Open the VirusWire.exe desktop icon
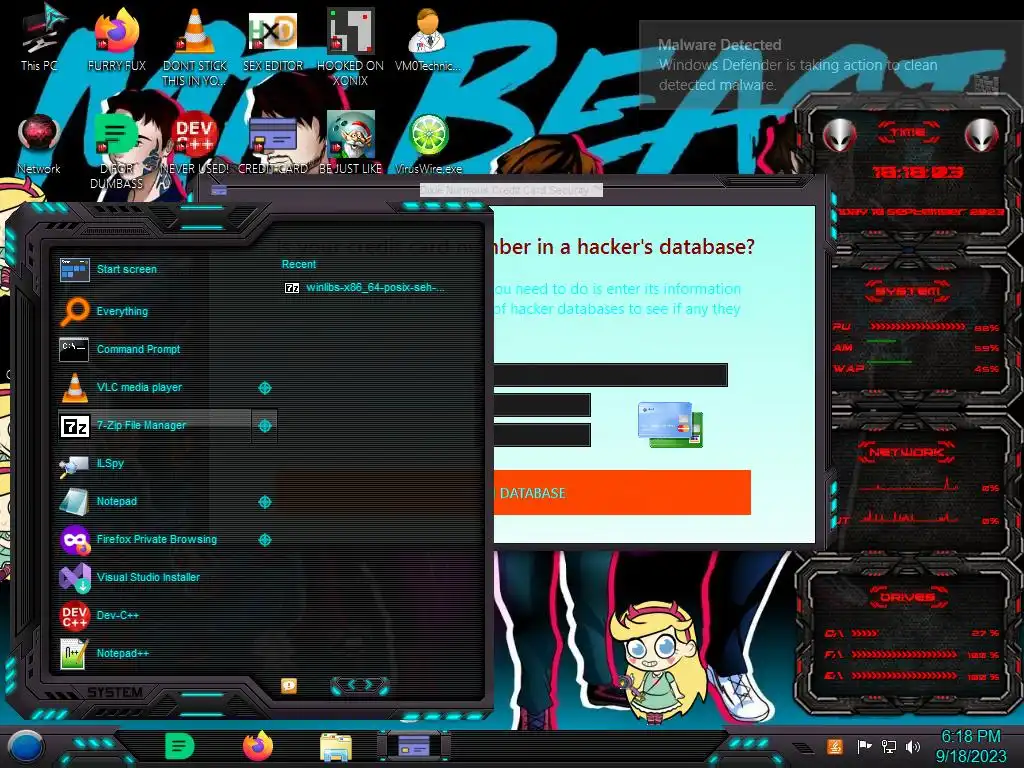 (428, 144)
